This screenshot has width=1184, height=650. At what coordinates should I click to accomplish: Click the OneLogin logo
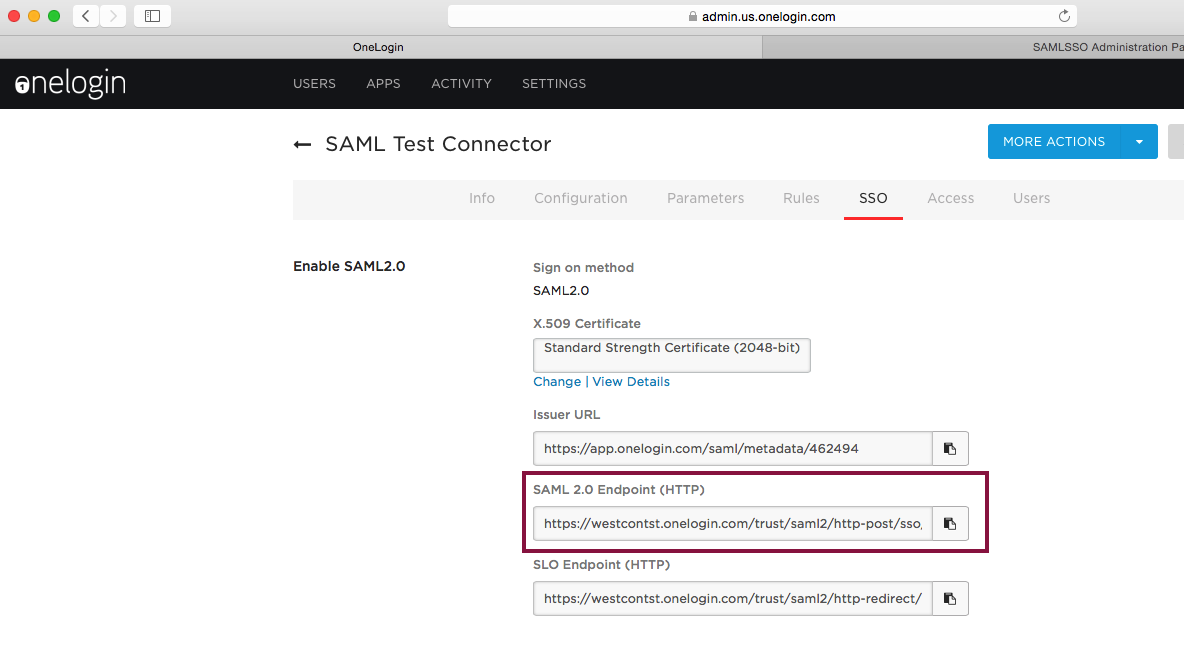[70, 84]
